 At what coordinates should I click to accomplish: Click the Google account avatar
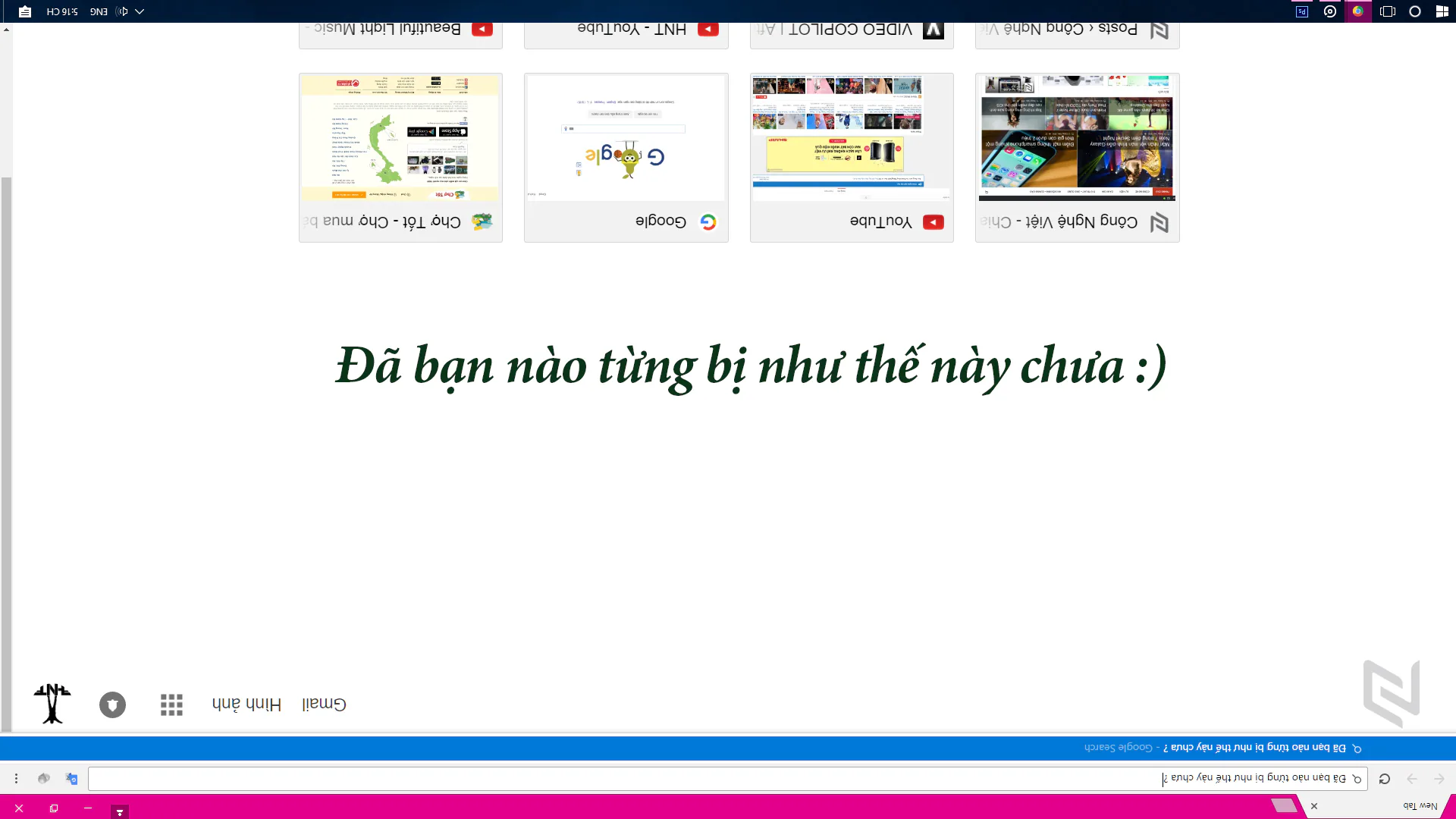click(52, 704)
